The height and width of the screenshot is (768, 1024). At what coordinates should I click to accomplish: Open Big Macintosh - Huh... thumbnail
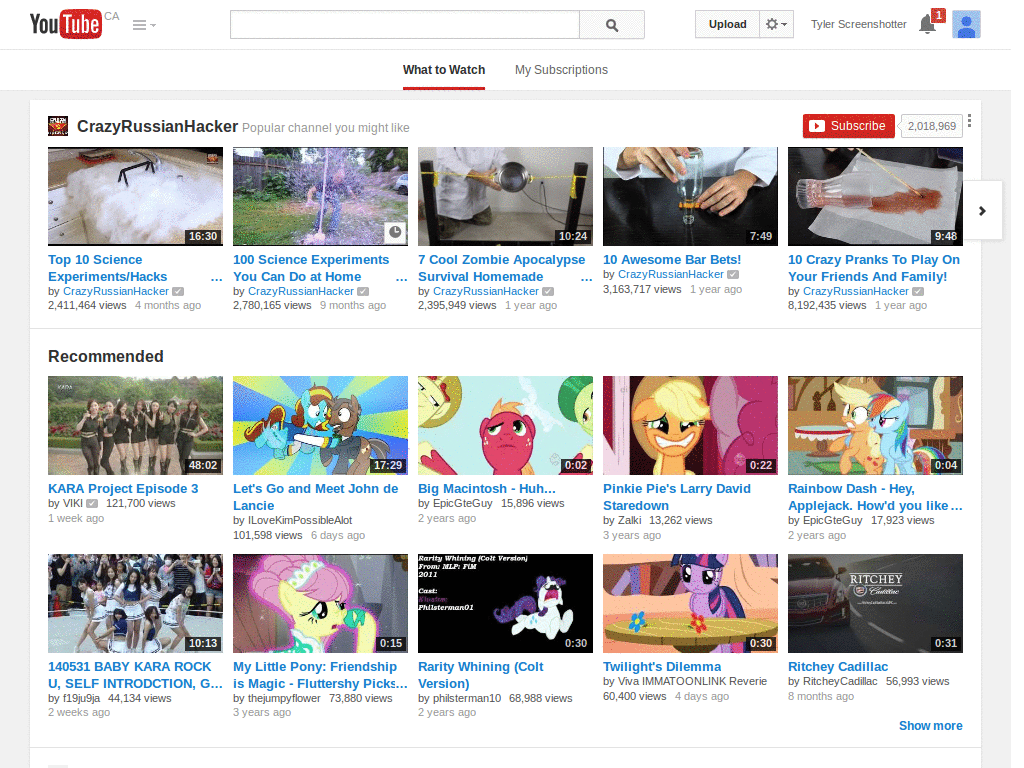click(x=505, y=425)
